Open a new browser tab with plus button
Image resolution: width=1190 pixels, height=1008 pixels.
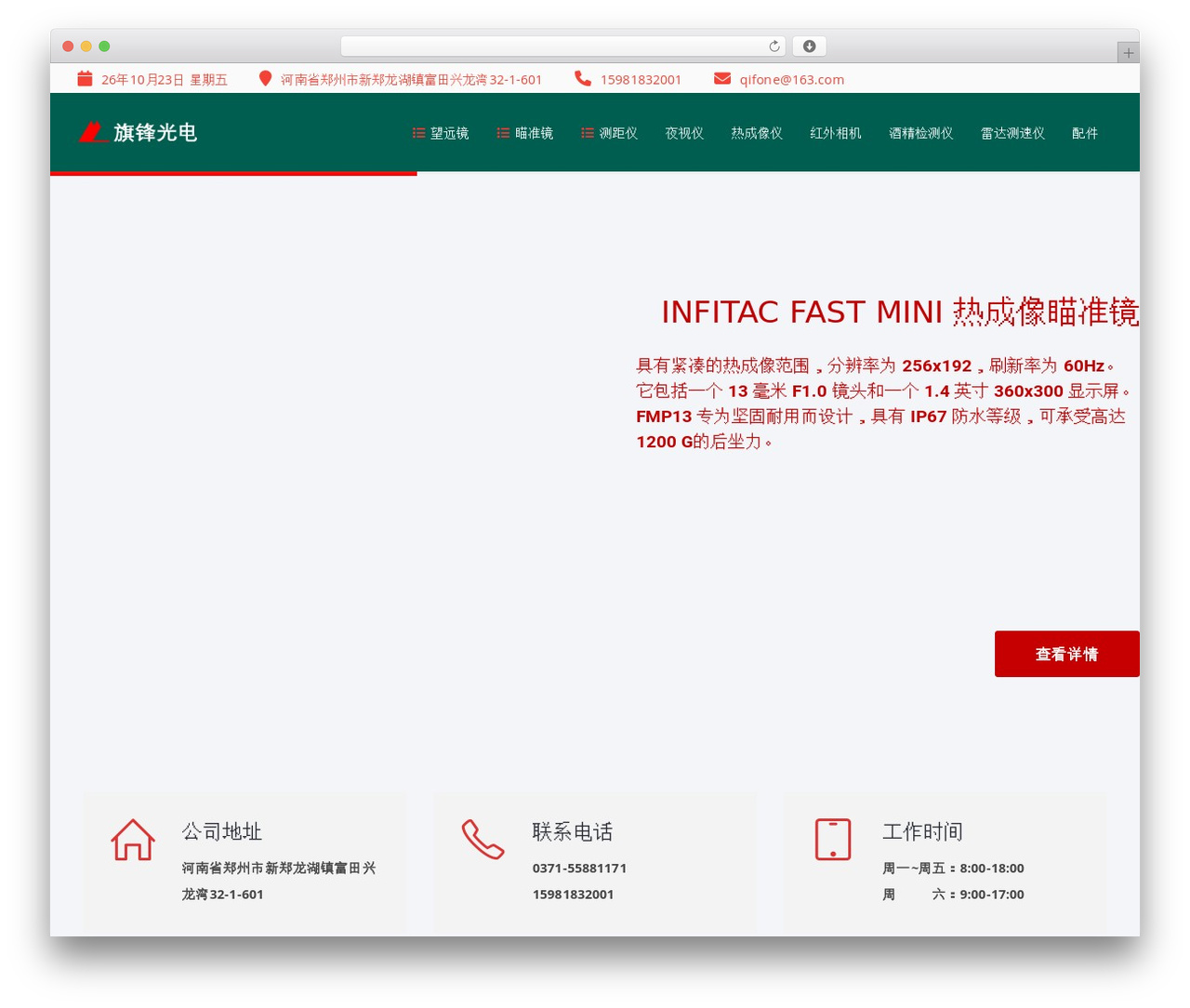pyautogui.click(x=1129, y=53)
